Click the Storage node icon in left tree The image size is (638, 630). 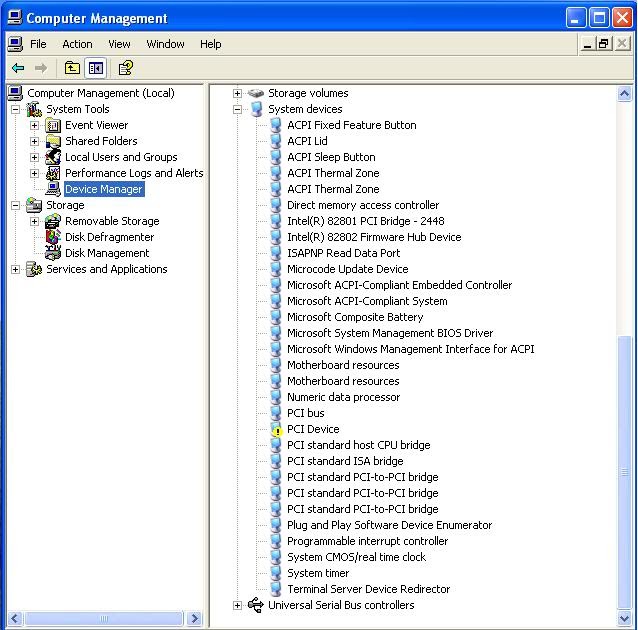tap(34, 206)
